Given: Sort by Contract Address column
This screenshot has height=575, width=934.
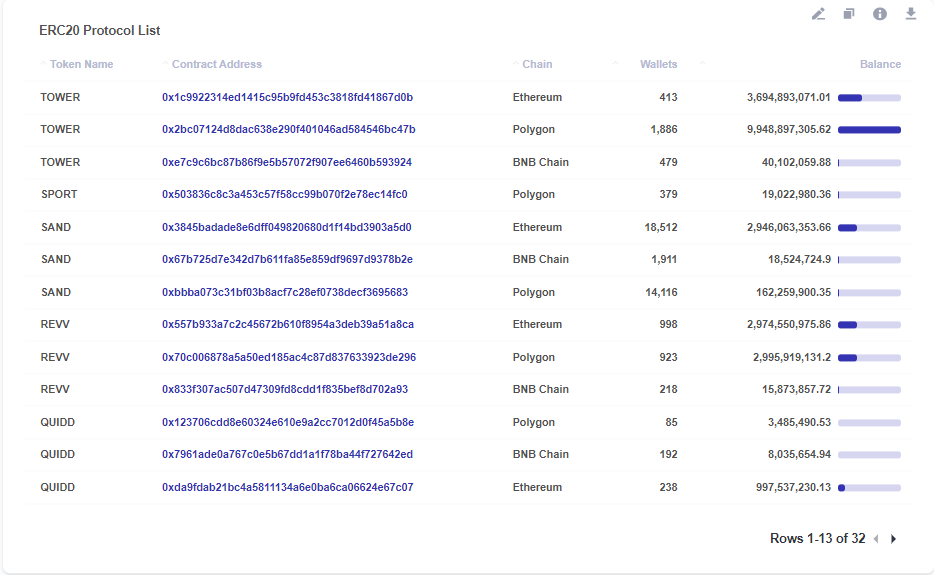Looking at the screenshot, I should [217, 64].
